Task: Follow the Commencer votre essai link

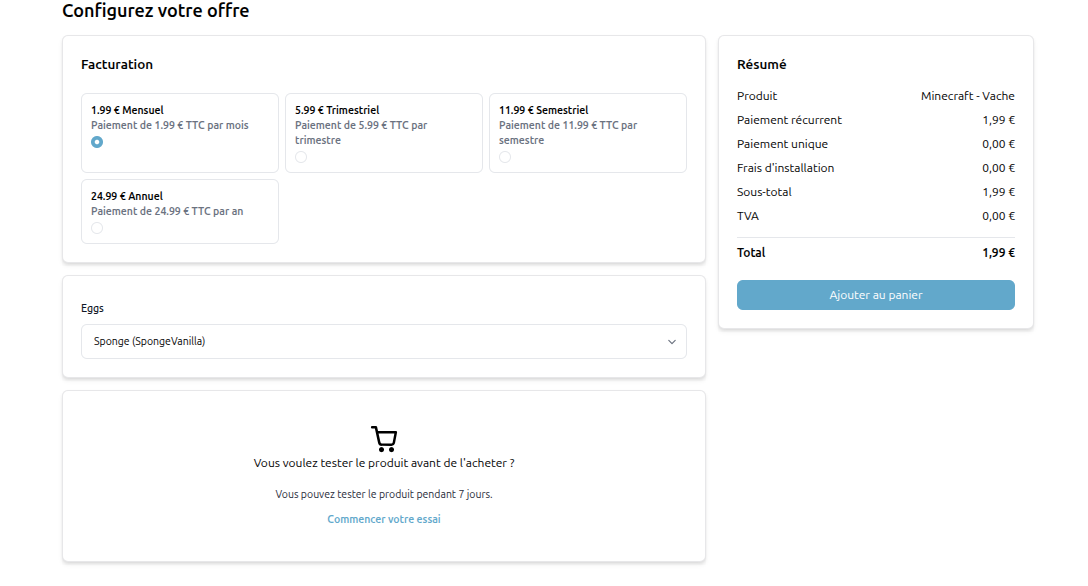Action: 384,519
